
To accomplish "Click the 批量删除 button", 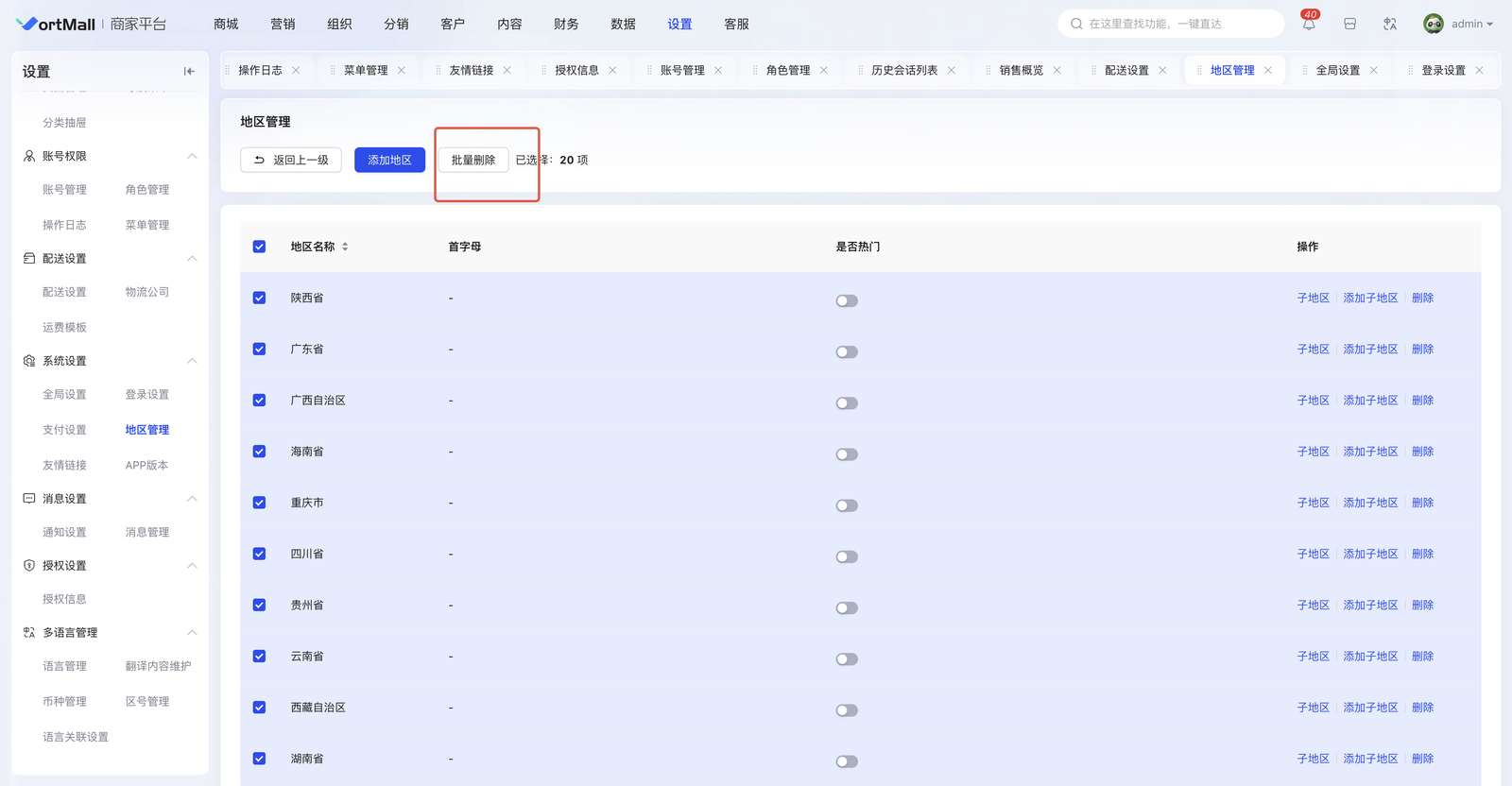I will tap(473, 161).
